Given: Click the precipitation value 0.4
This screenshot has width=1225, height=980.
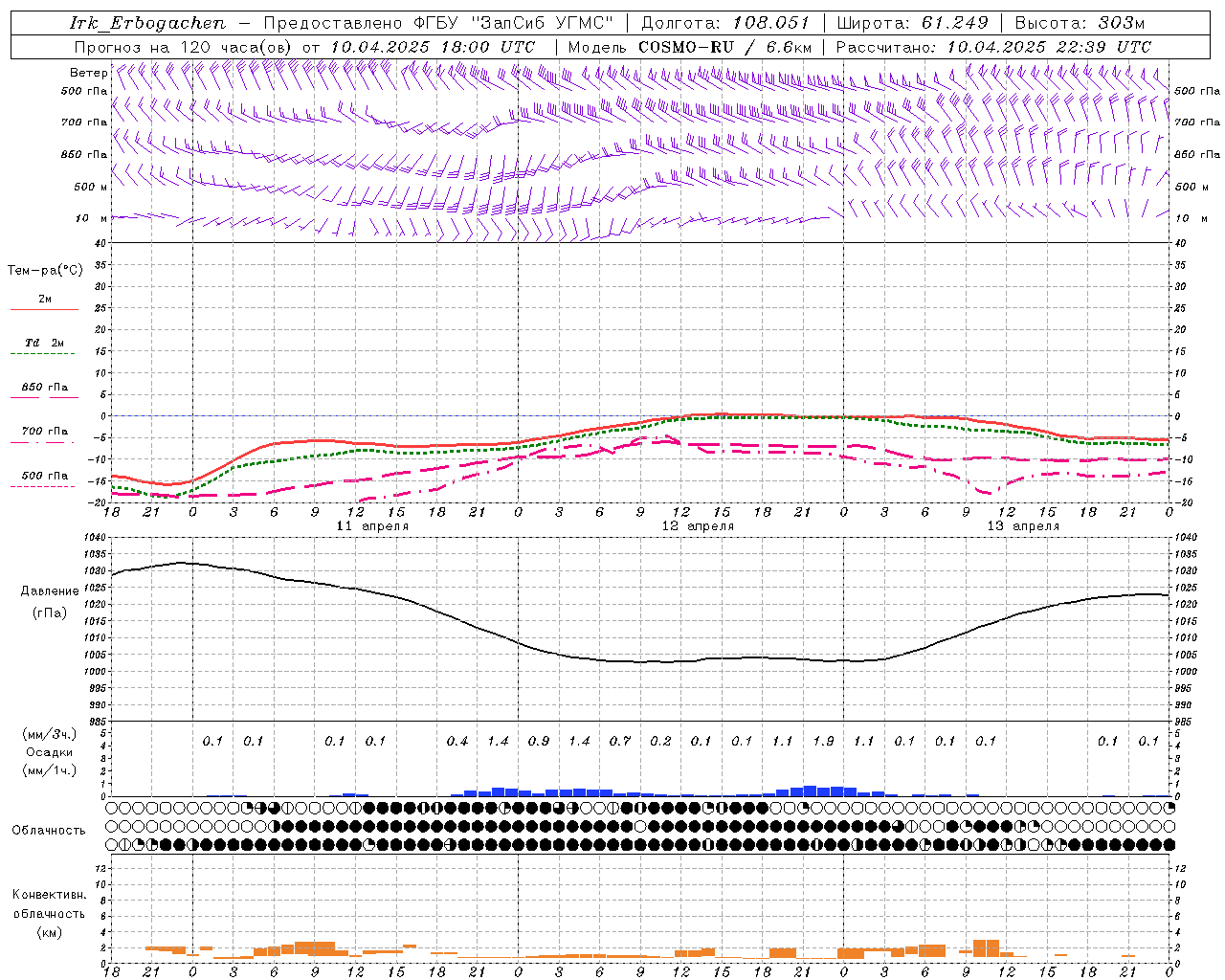Looking at the screenshot, I should click(x=457, y=741).
